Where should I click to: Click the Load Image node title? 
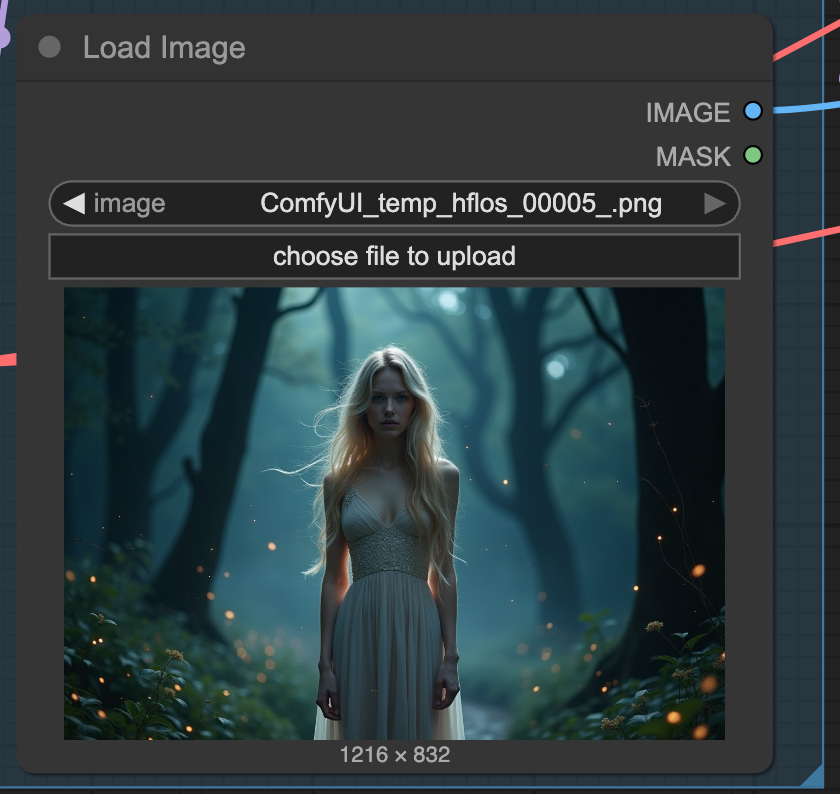point(164,48)
